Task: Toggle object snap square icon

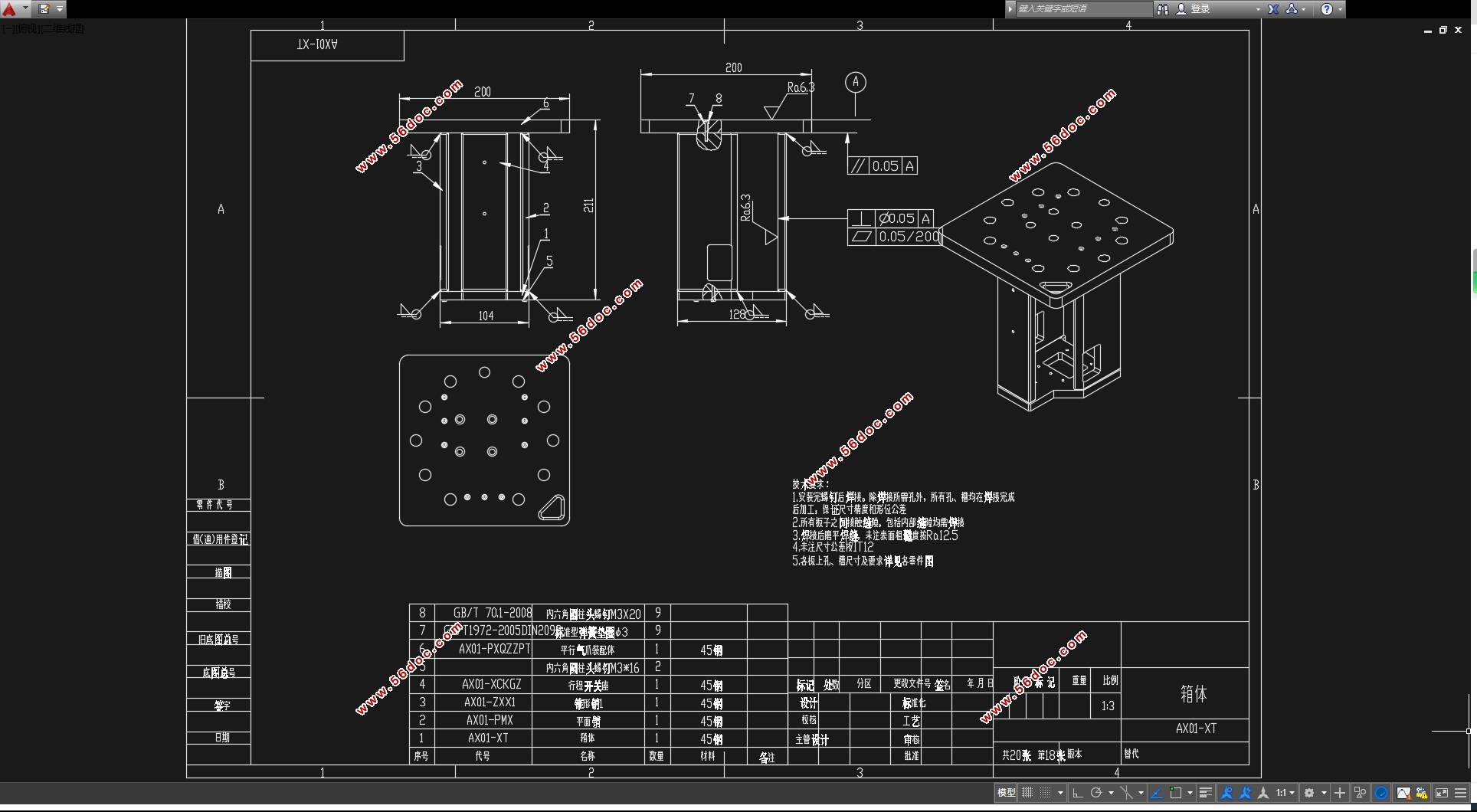Action: (1176, 793)
